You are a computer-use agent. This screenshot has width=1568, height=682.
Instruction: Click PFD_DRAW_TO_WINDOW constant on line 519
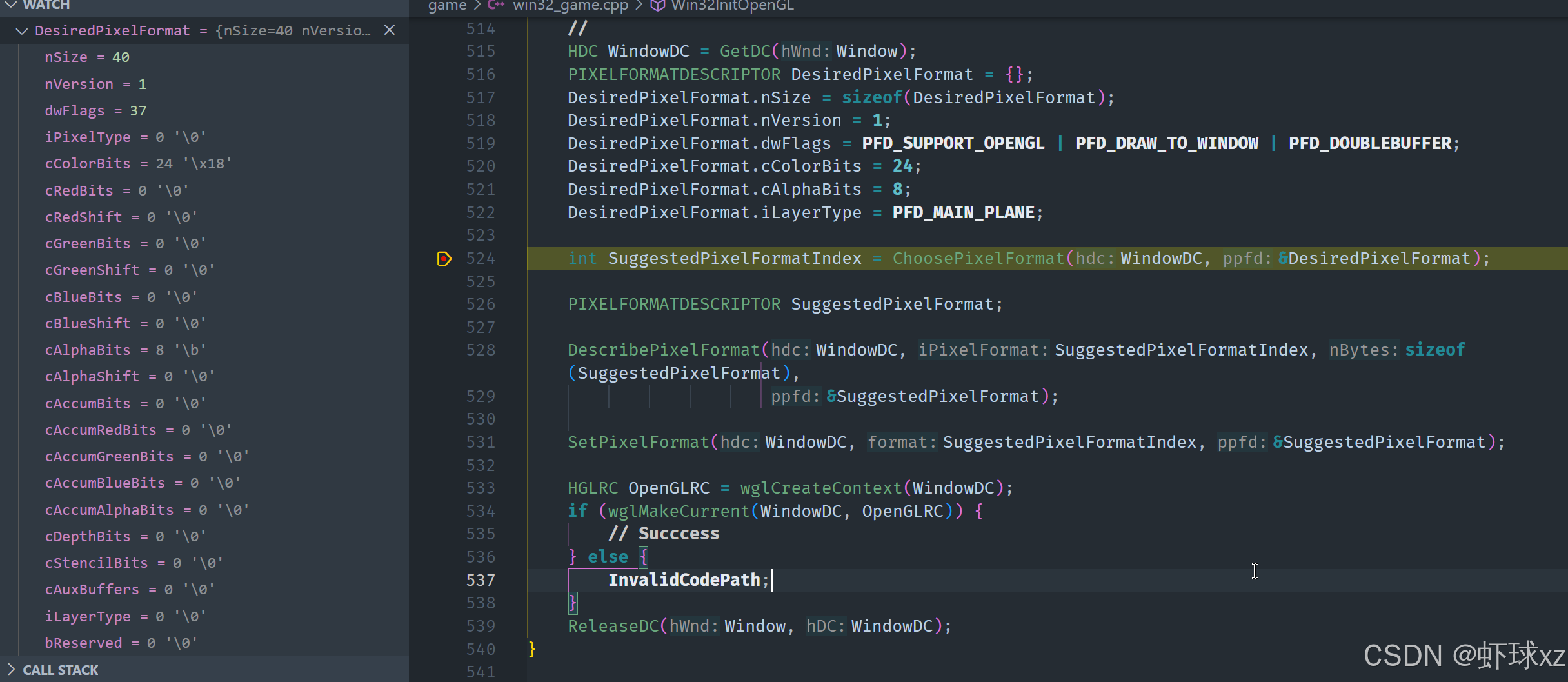pyautogui.click(x=1167, y=144)
